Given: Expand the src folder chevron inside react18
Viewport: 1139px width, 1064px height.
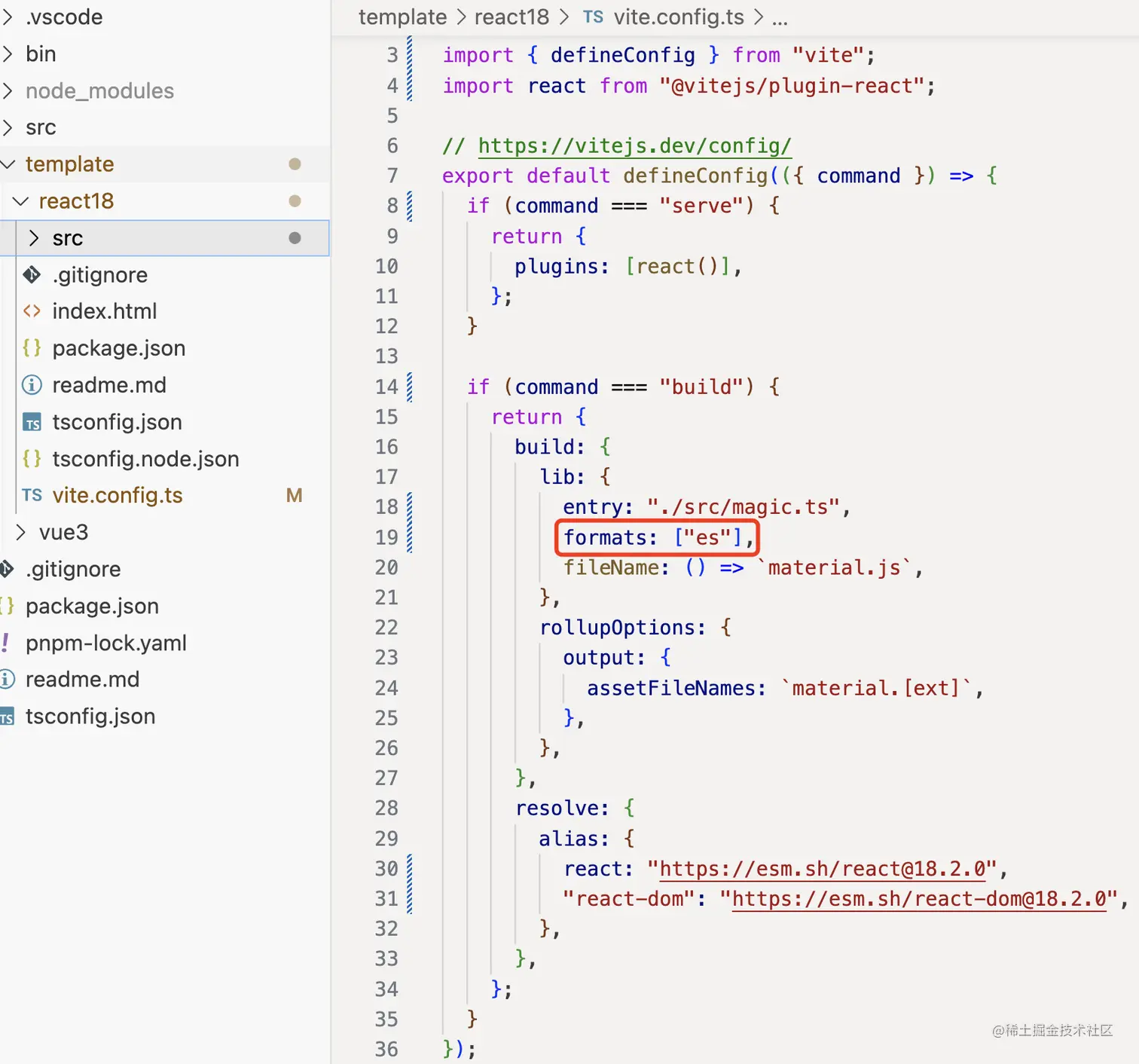Looking at the screenshot, I should coord(34,237).
